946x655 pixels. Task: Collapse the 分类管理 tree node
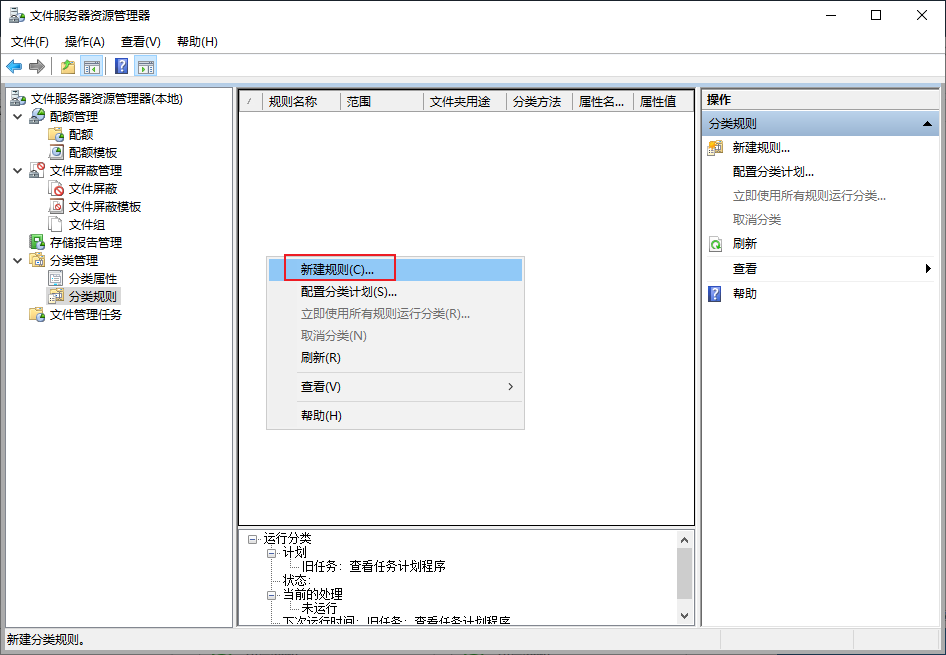17,261
